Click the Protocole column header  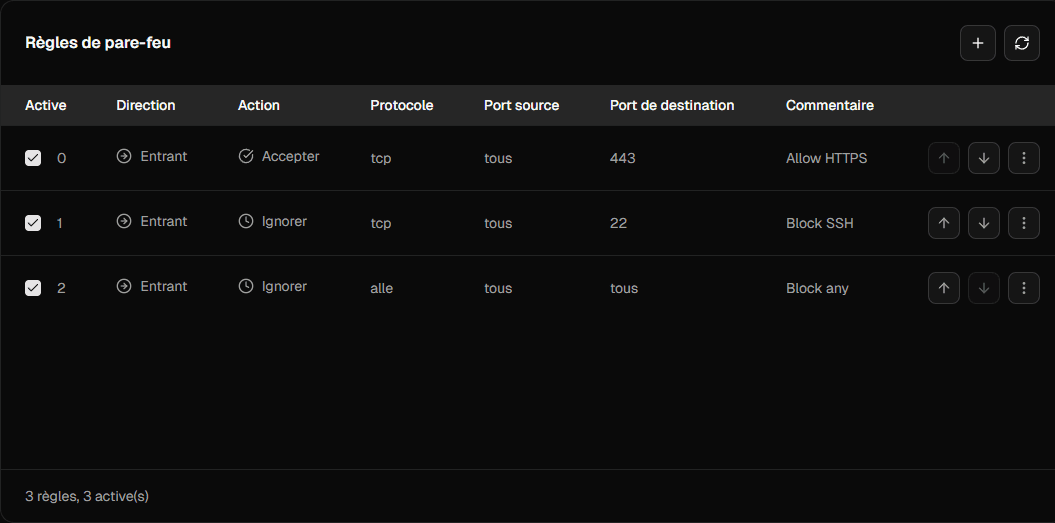tap(401, 105)
